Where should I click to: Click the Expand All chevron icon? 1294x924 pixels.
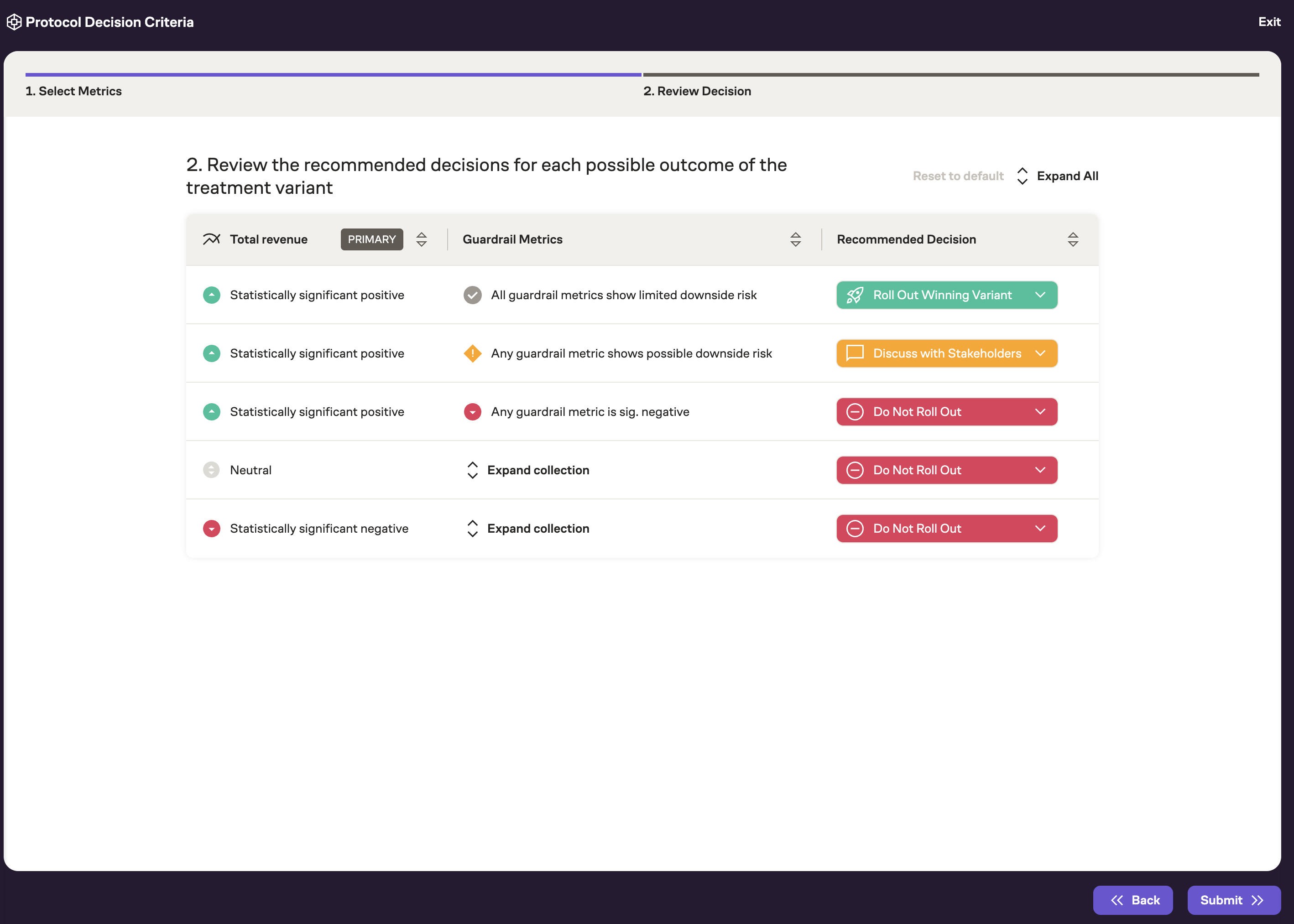pyautogui.click(x=1023, y=175)
